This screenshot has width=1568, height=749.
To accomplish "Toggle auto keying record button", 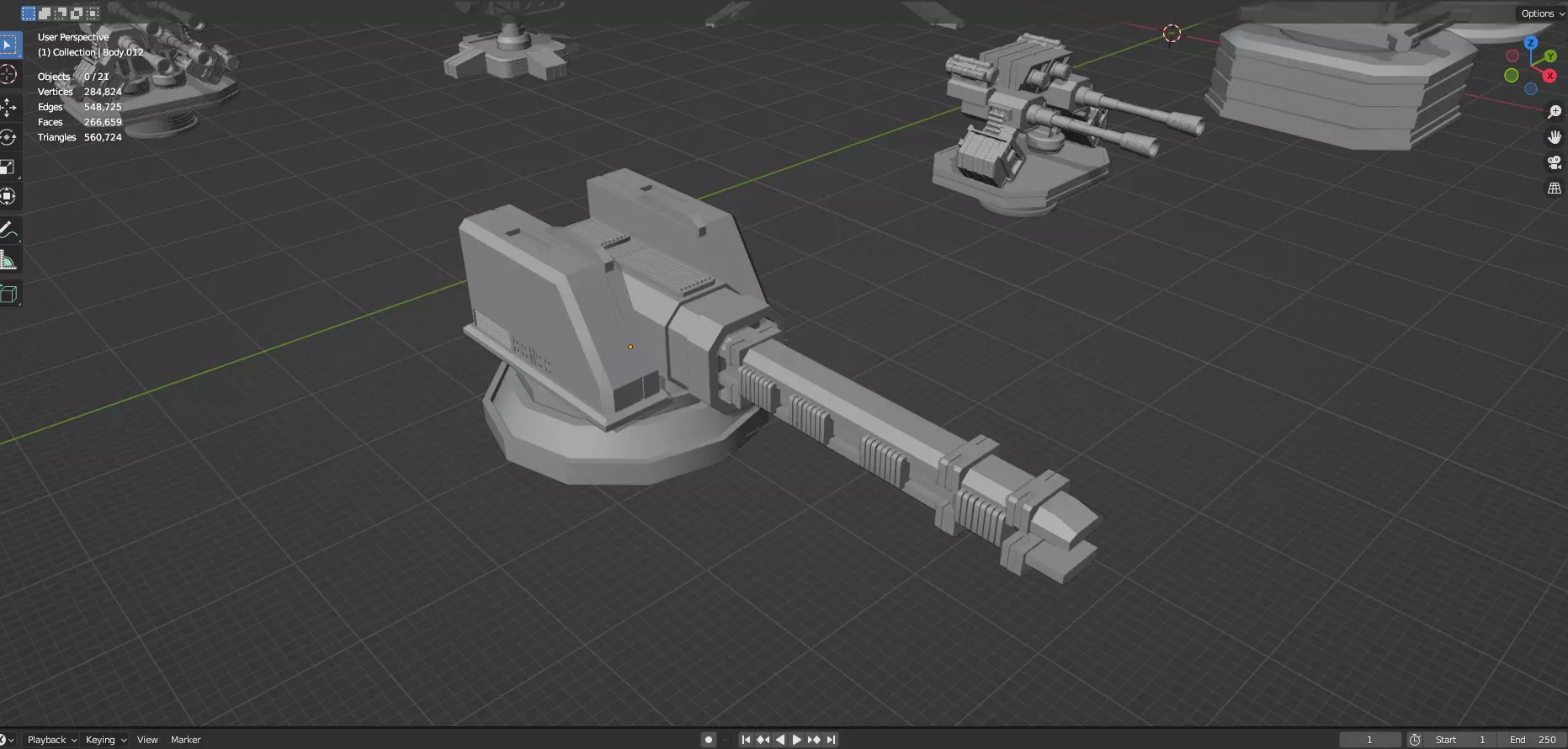I will [709, 740].
